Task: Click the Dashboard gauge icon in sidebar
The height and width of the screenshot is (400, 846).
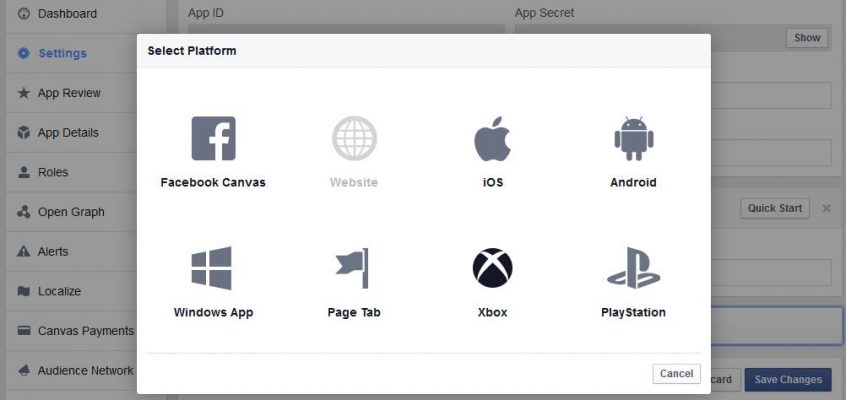Action: 24,13
